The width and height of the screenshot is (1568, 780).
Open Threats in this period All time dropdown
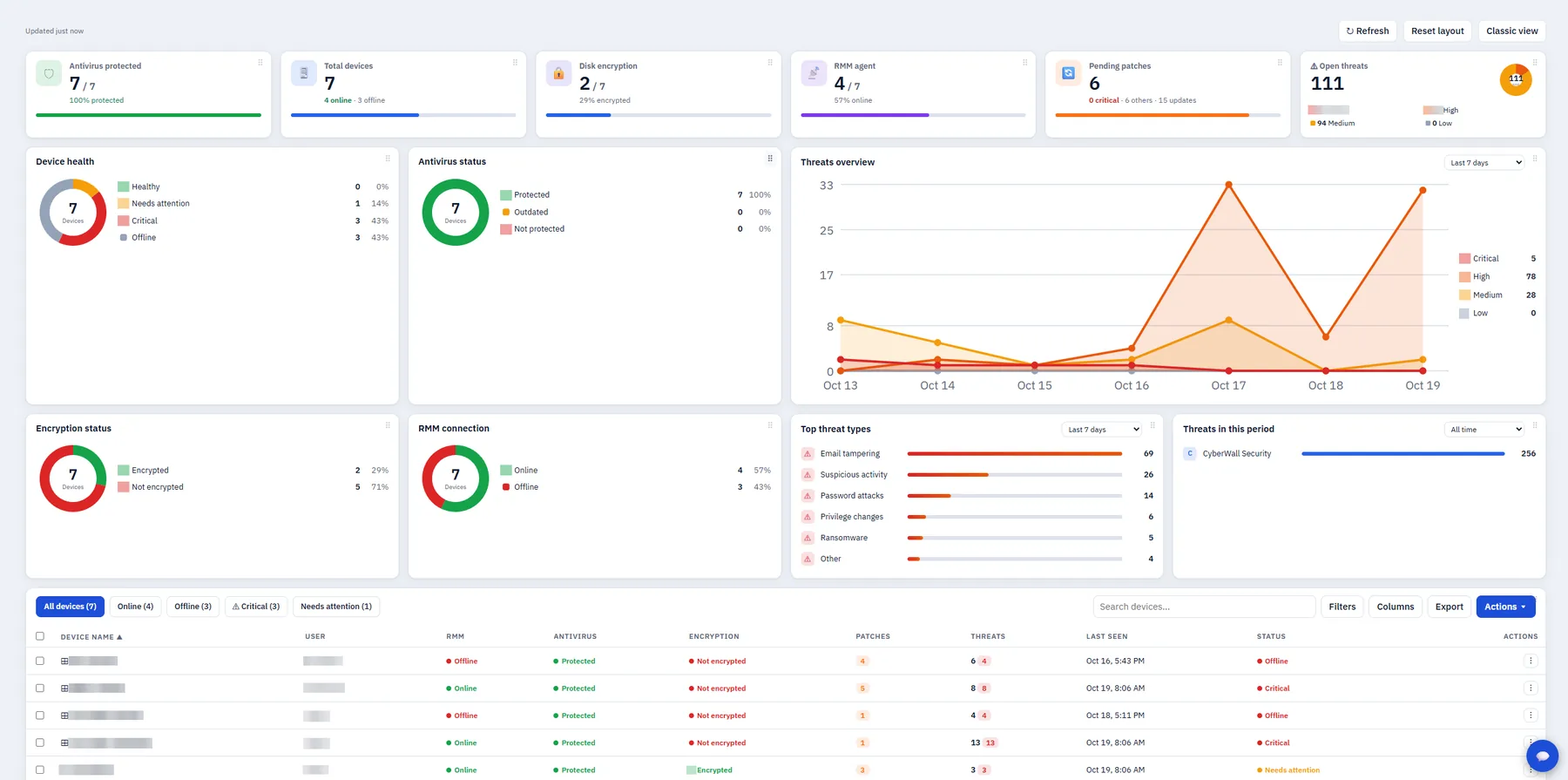tap(1484, 430)
